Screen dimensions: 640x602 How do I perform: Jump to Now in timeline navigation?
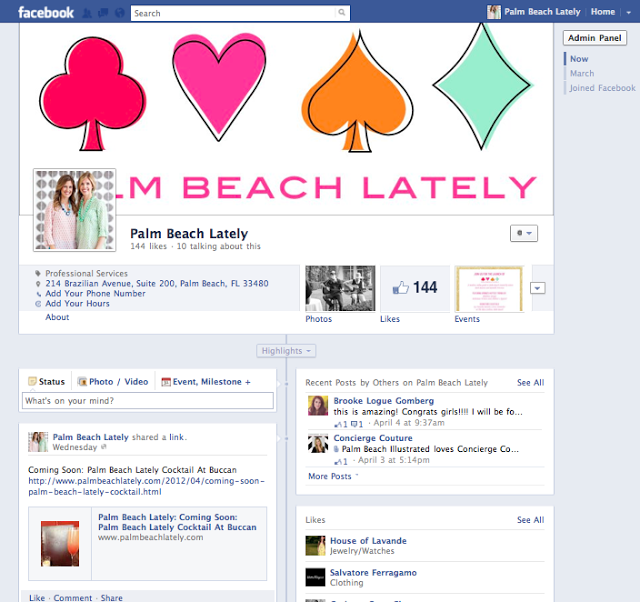pos(579,59)
